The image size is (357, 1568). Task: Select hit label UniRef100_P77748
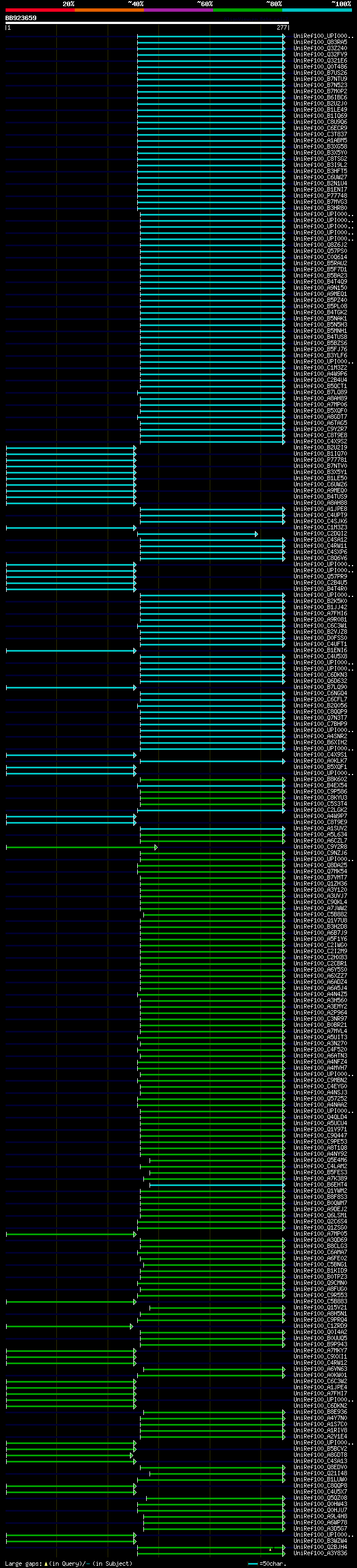click(x=321, y=195)
